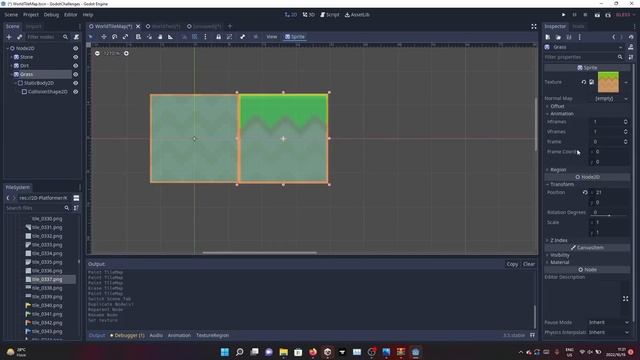The image size is (640, 360).
Task: Open the Debug menu
Action: tap(51, 15)
